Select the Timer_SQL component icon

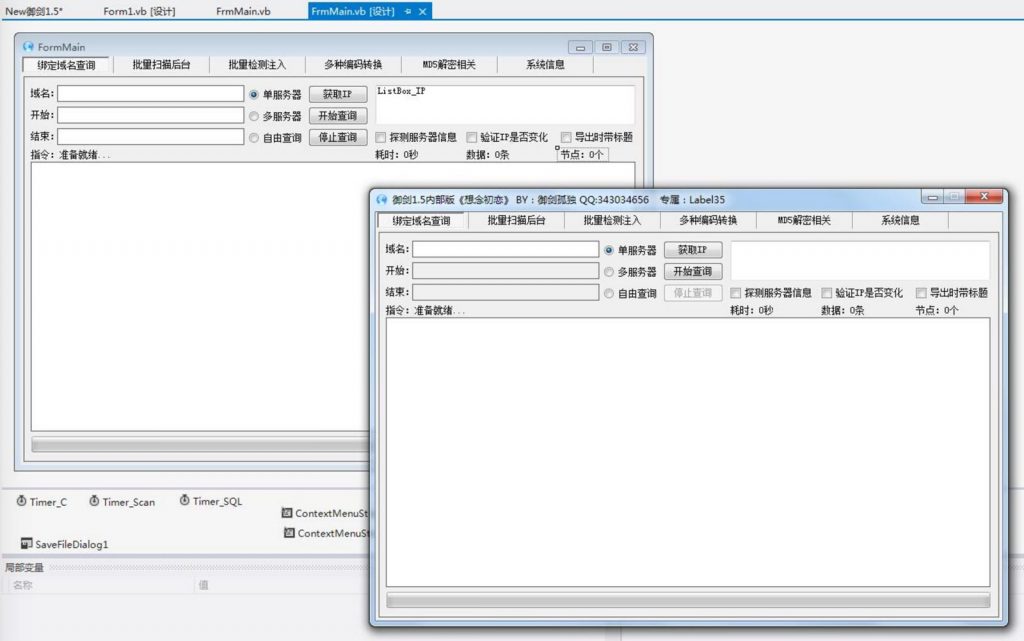pos(185,500)
